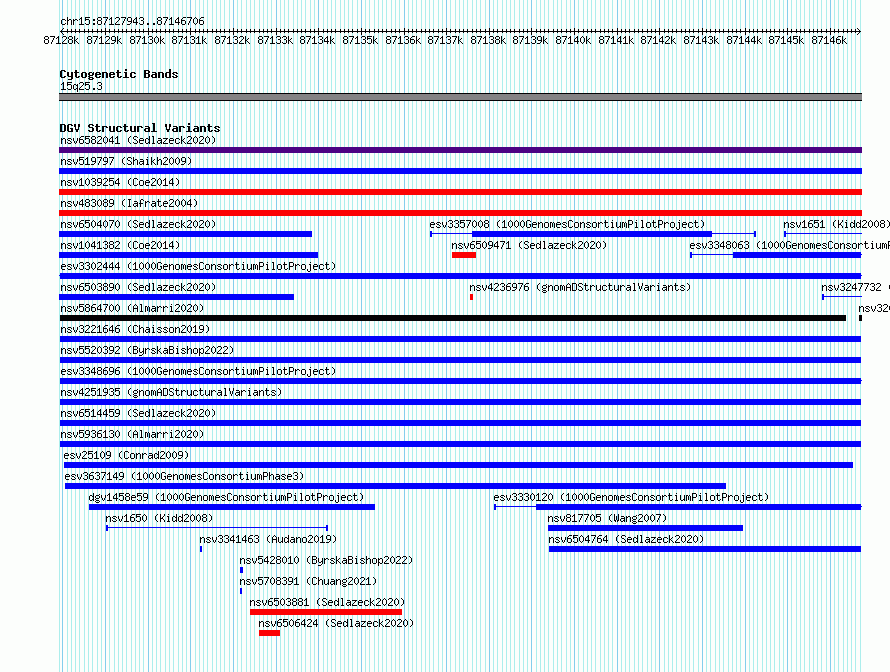Click the Cytogenetic Bands track title
The height and width of the screenshot is (672, 890).
pos(119,74)
